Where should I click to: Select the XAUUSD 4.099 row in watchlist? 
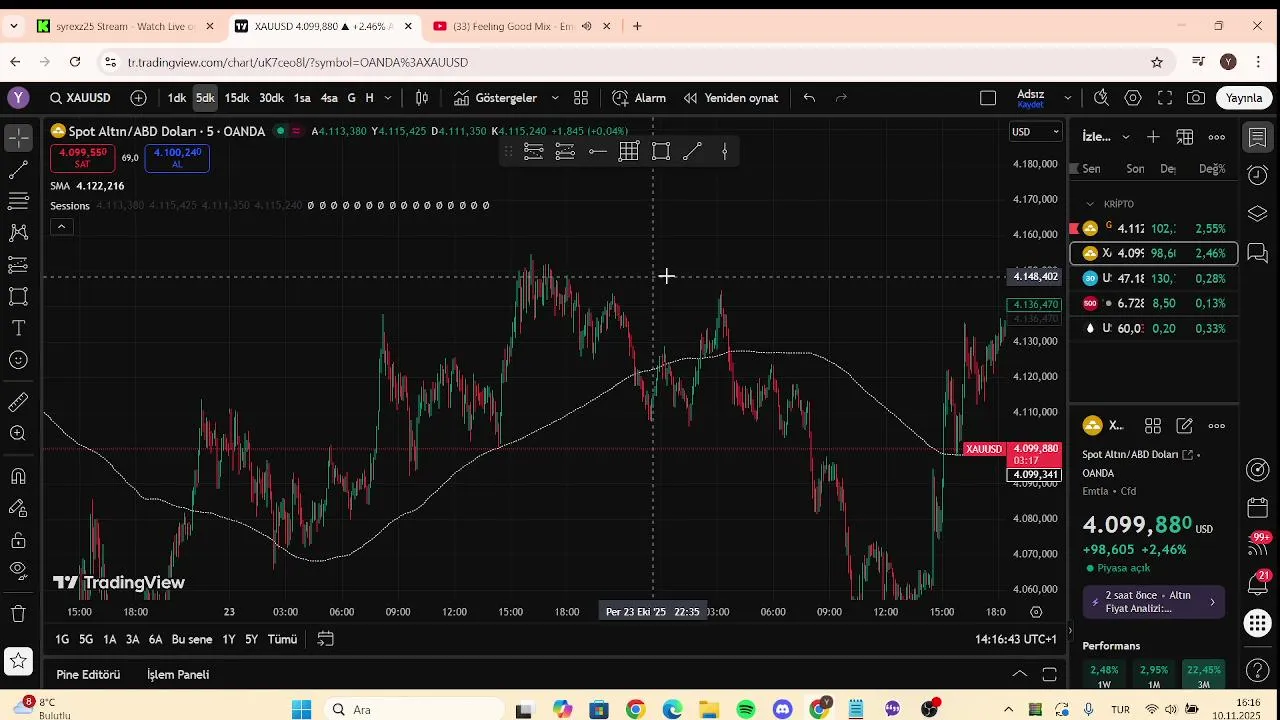coord(1154,253)
